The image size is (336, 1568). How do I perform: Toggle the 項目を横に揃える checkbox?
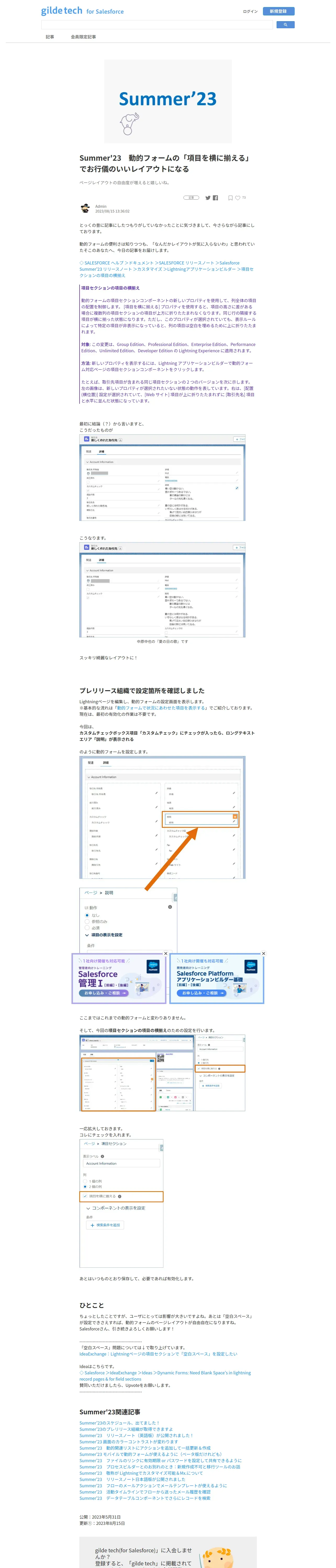click(x=85, y=1196)
